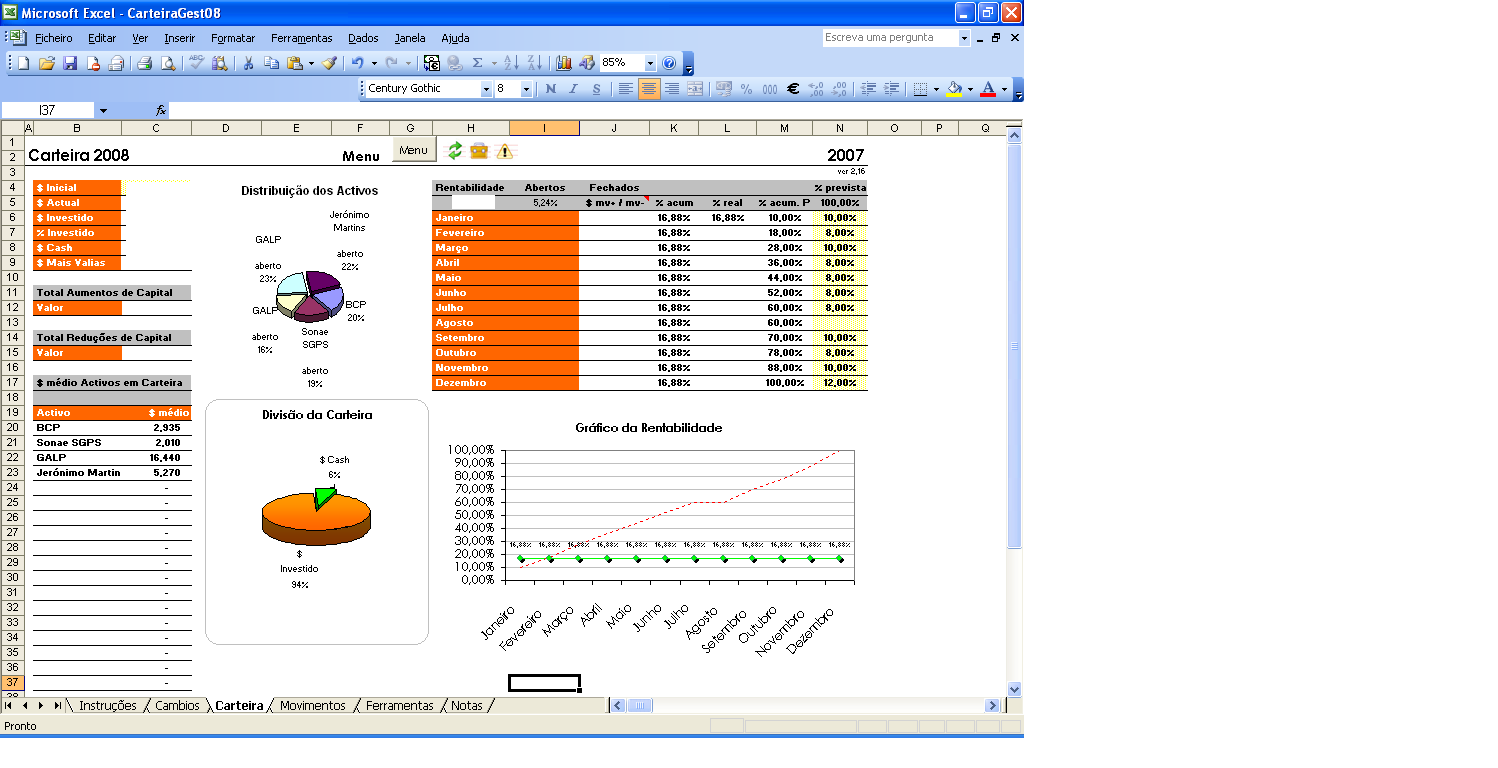This screenshot has height=768, width=1498.
Task: Click the Divisão da Carteira pie chart
Action: tap(316, 516)
